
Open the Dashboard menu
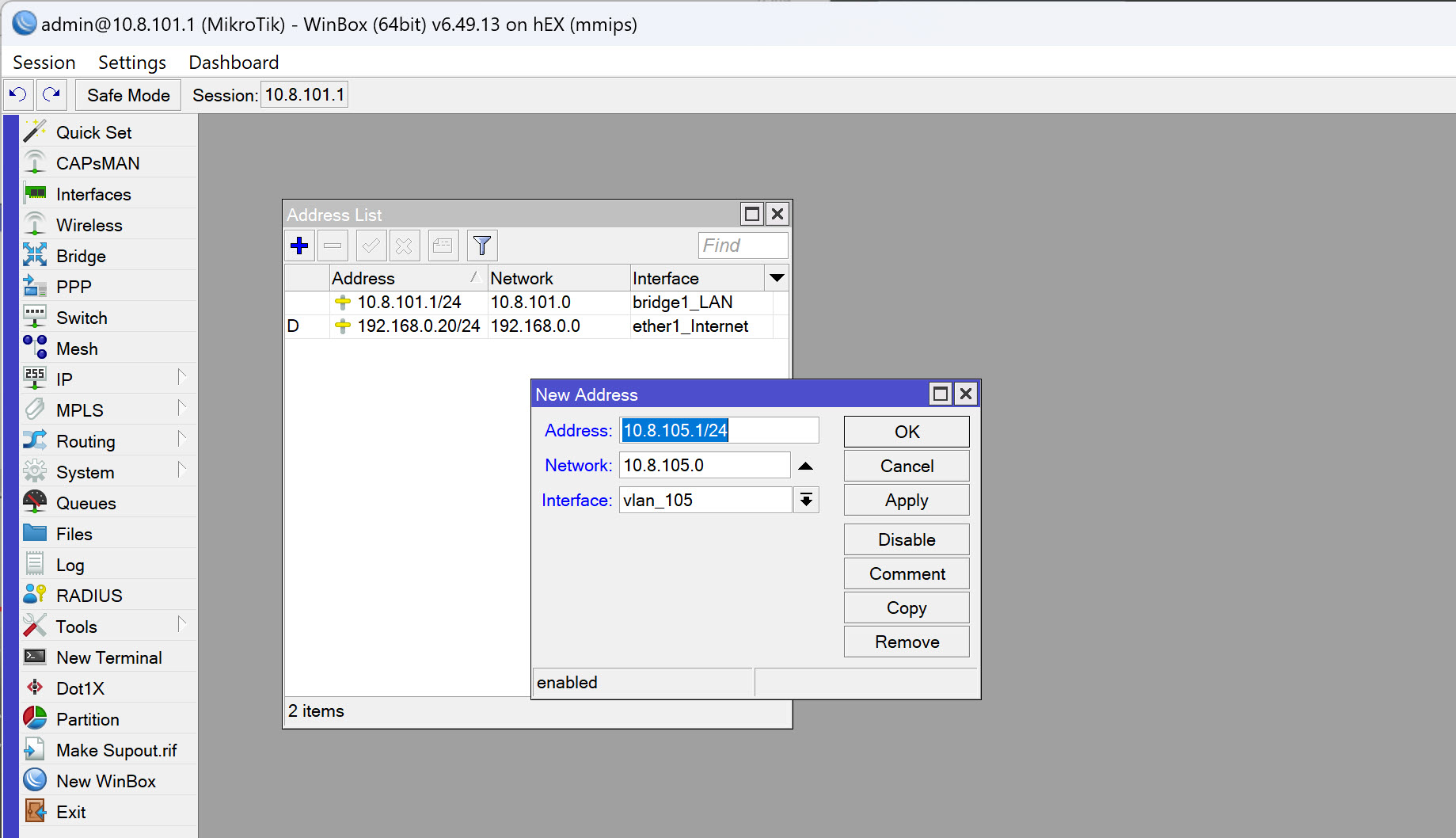click(x=233, y=62)
